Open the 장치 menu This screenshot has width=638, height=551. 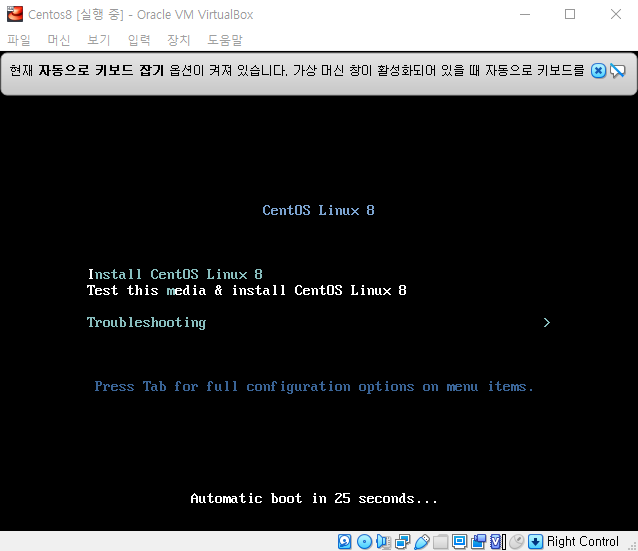[179, 40]
